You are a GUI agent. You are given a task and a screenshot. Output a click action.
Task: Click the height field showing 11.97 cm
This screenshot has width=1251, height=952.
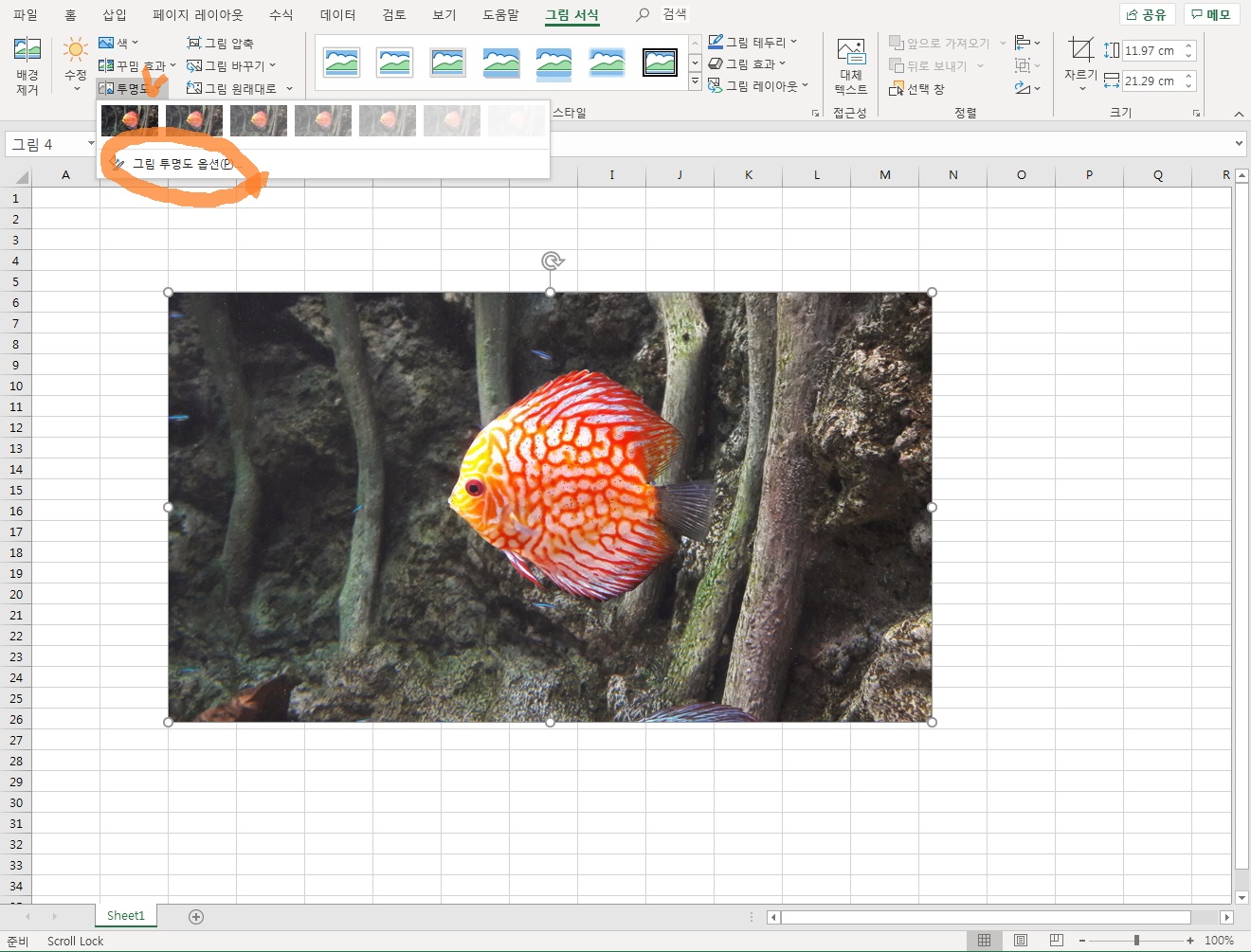click(1151, 50)
